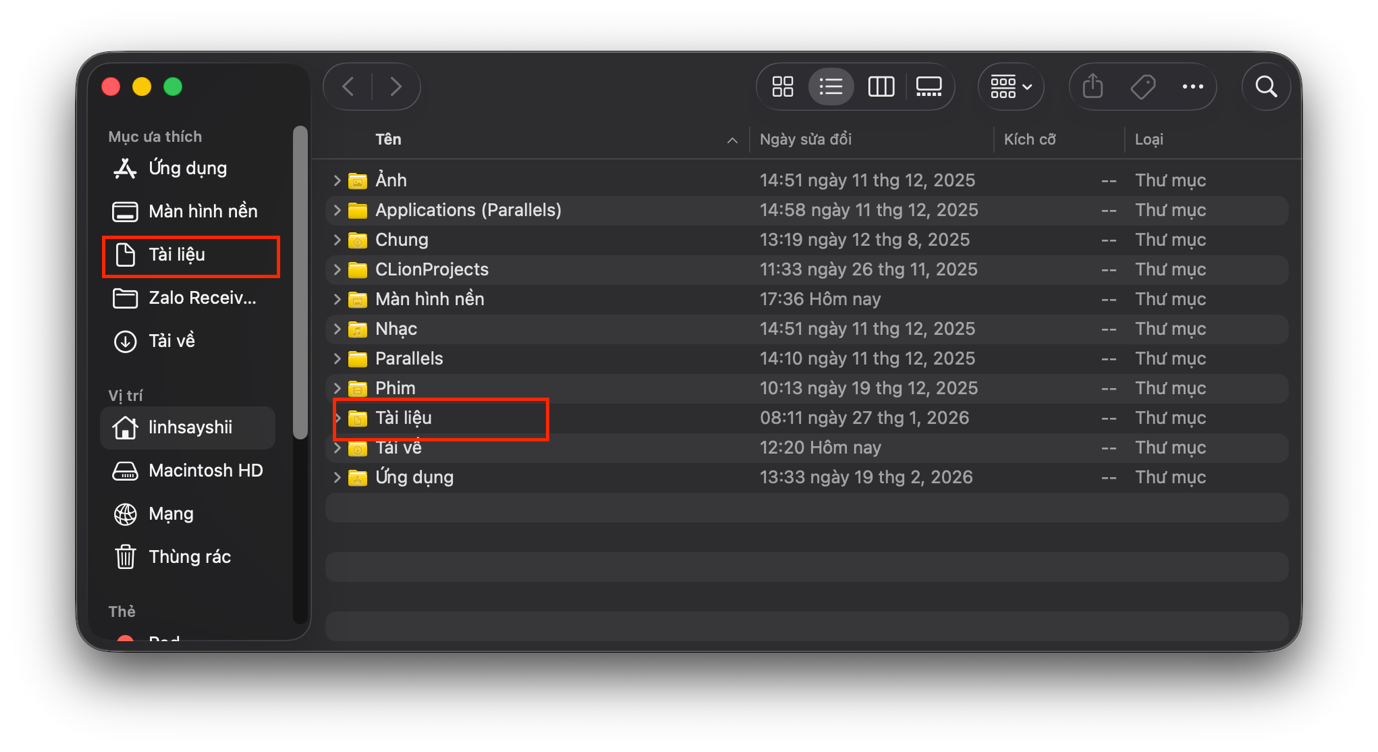Expand the Chung folder disclosure arrow
This screenshot has height=752, width=1378.
337,240
